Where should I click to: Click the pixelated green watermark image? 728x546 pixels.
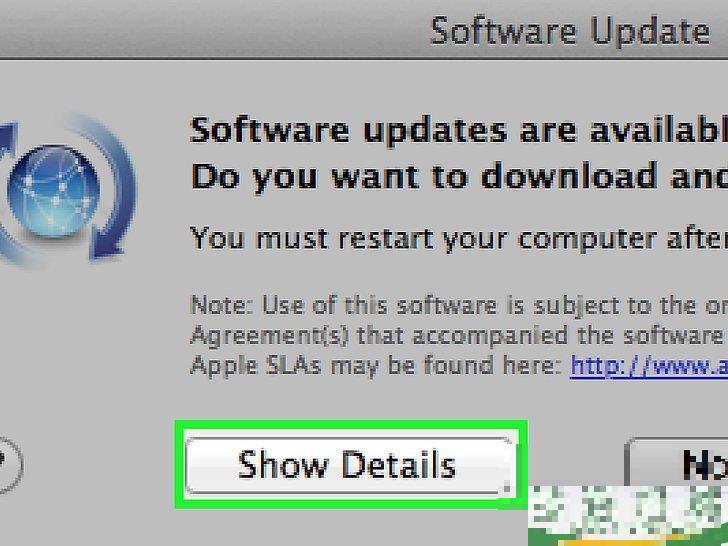coord(628,512)
